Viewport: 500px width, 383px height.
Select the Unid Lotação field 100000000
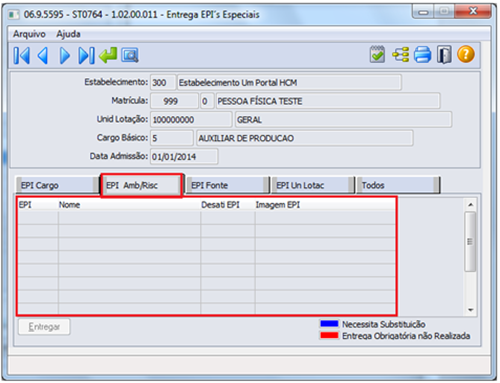tap(191, 120)
